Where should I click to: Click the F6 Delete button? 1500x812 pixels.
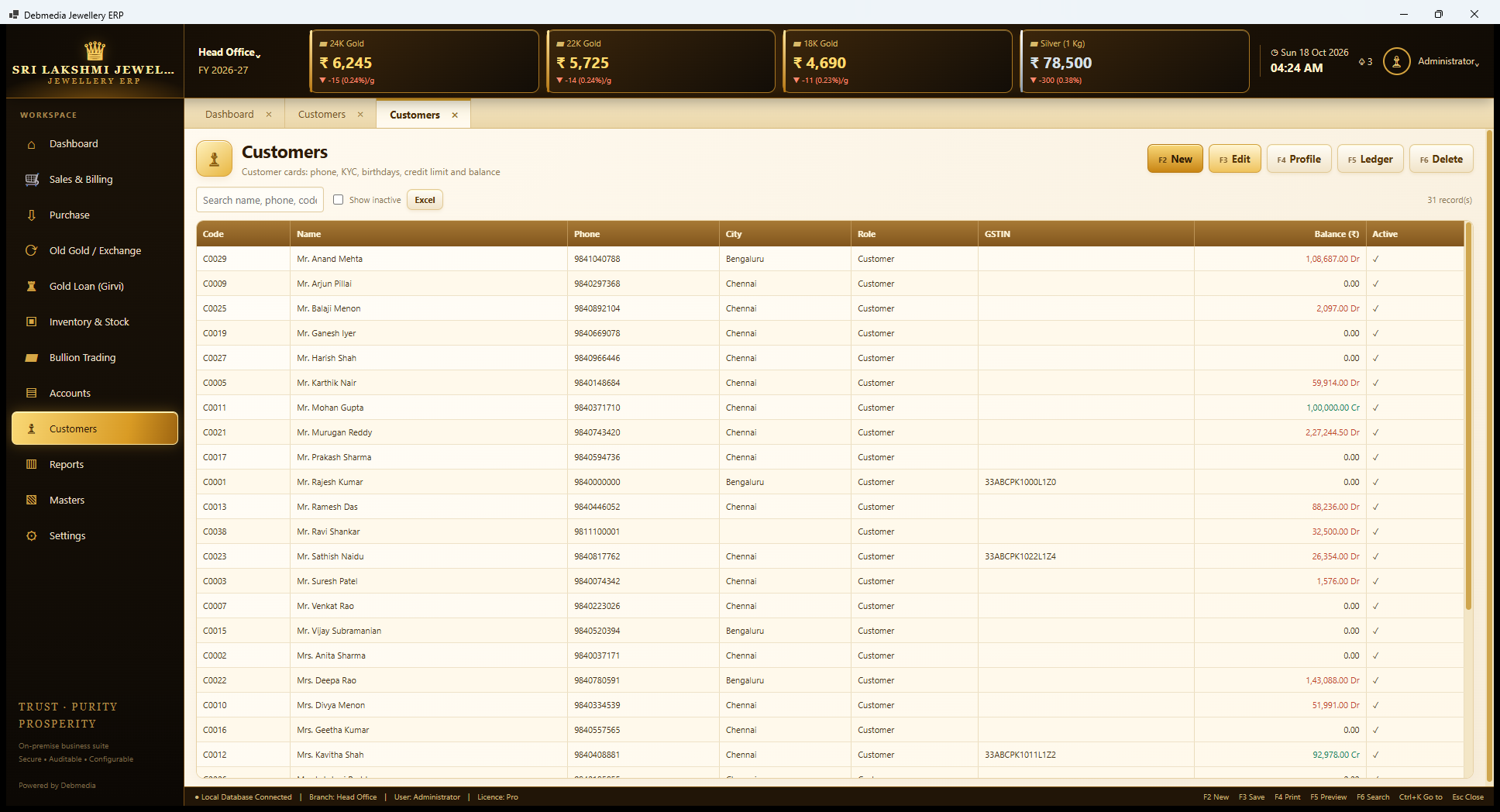pyautogui.click(x=1441, y=159)
